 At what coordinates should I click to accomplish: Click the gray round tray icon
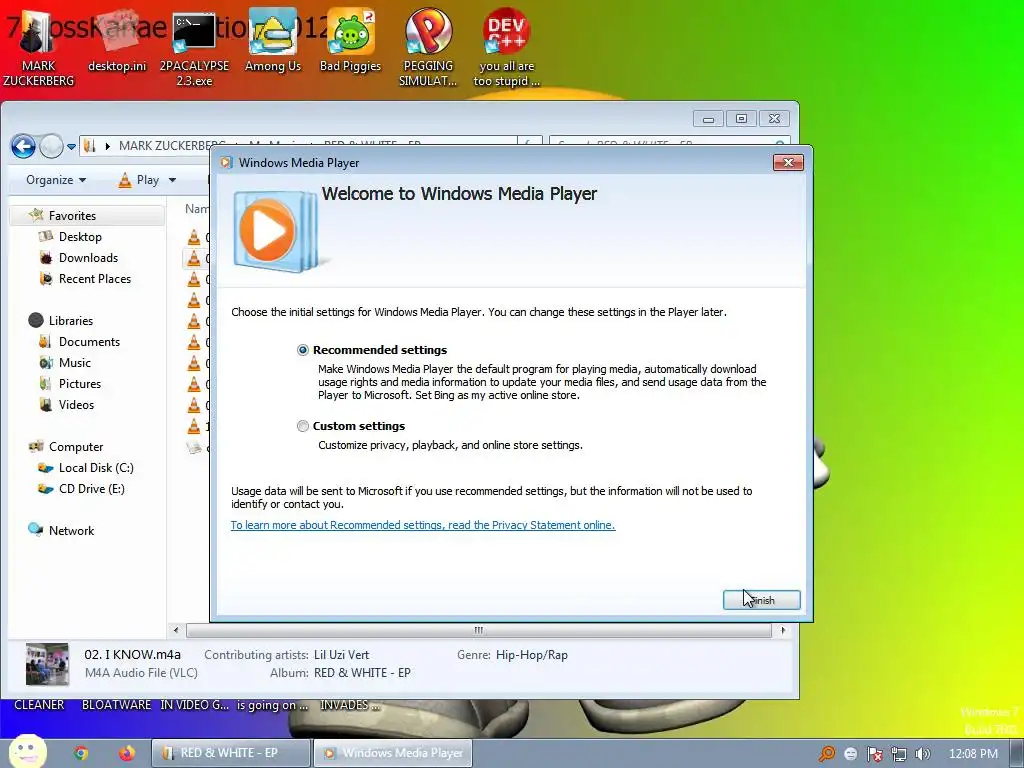pyautogui.click(x=850, y=754)
